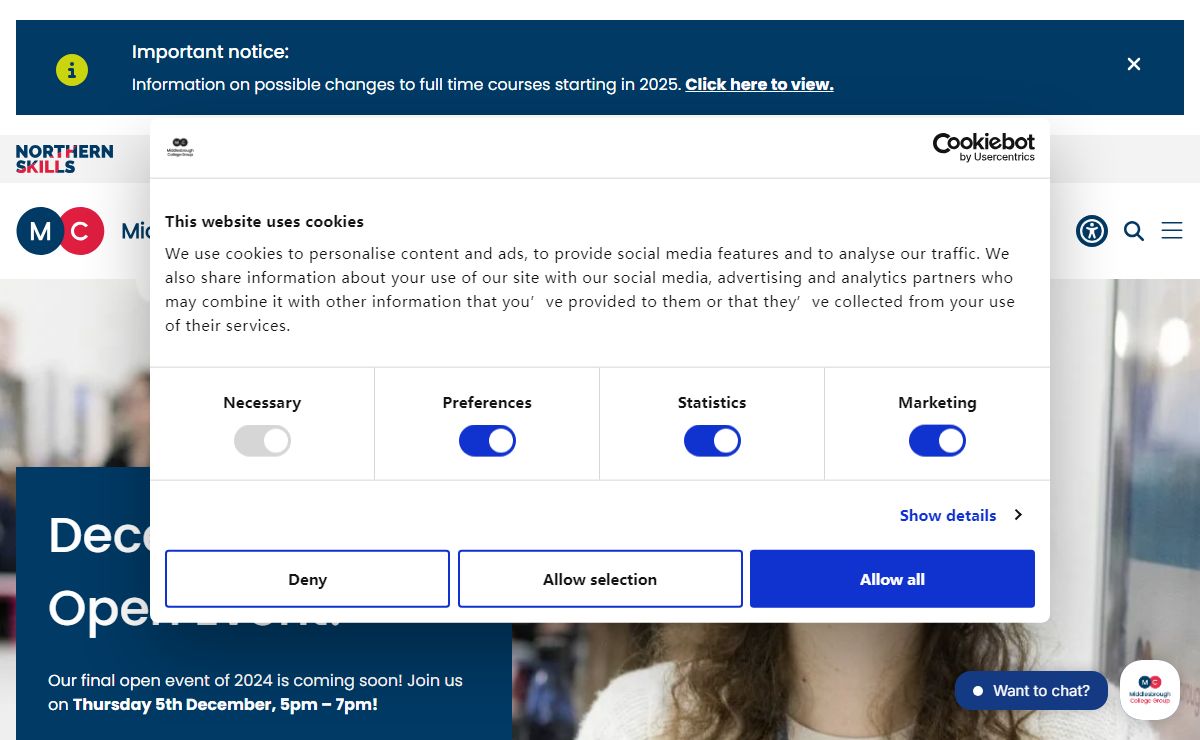
Task: Click the 'Statistics' category label
Action: 712,403
